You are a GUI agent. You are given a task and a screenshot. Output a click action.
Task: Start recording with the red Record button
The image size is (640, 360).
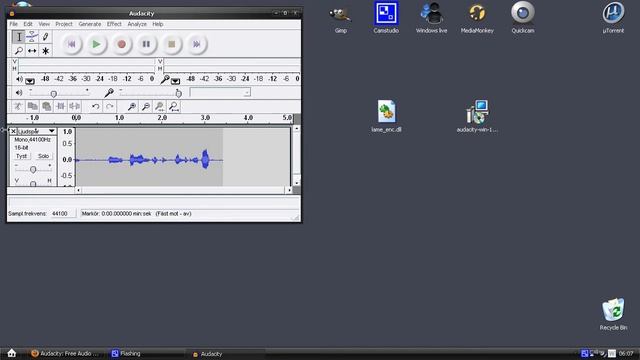(121, 44)
